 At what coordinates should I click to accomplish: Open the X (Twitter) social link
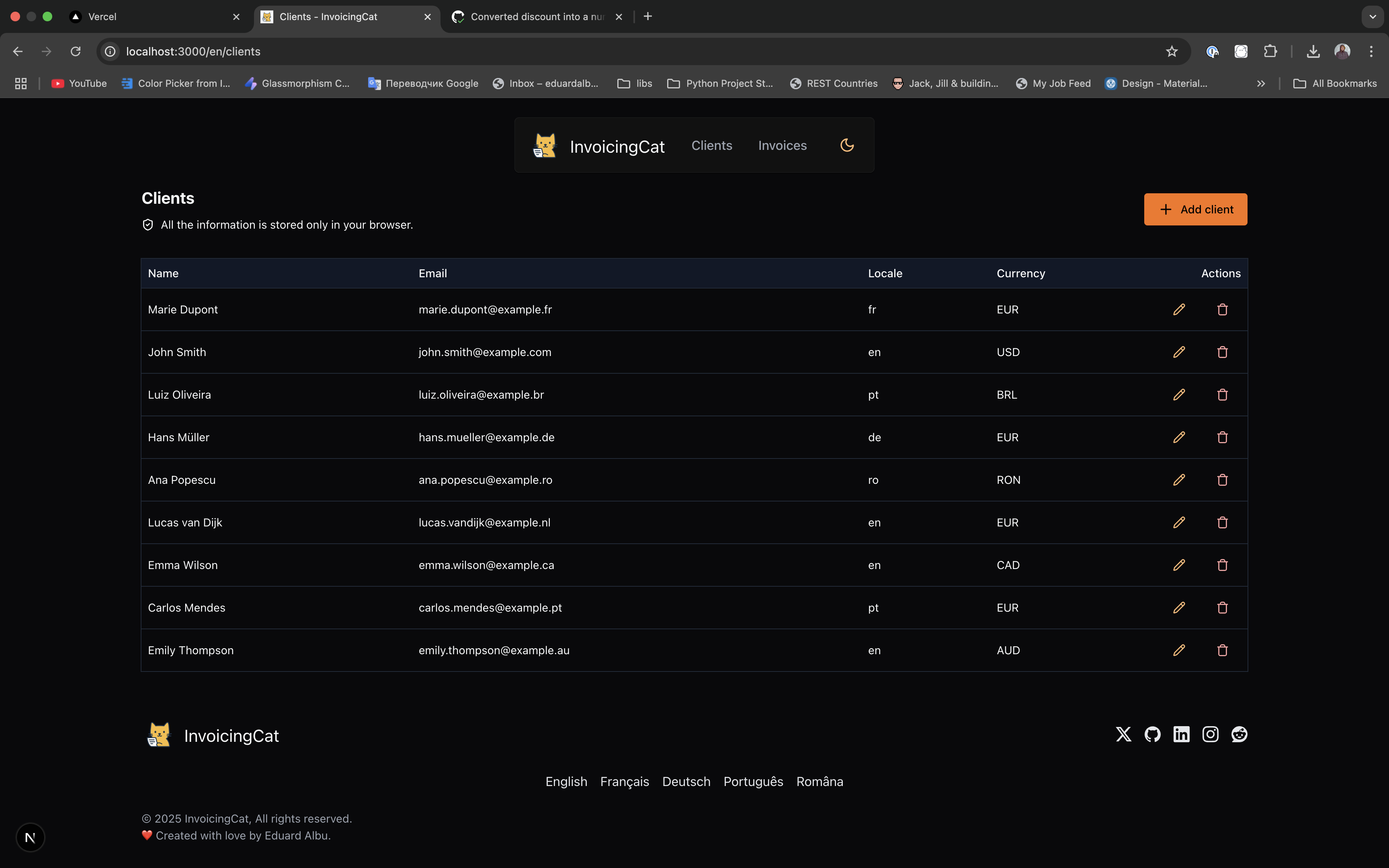1123,734
